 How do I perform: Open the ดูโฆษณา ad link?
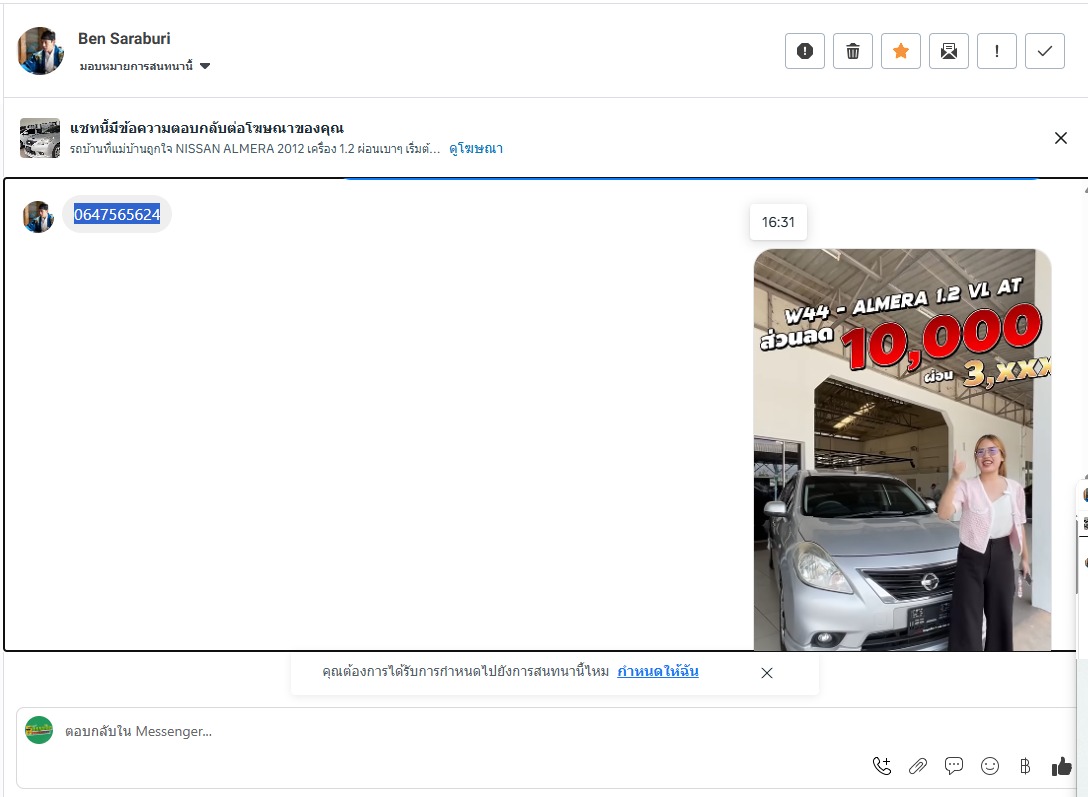(x=476, y=148)
